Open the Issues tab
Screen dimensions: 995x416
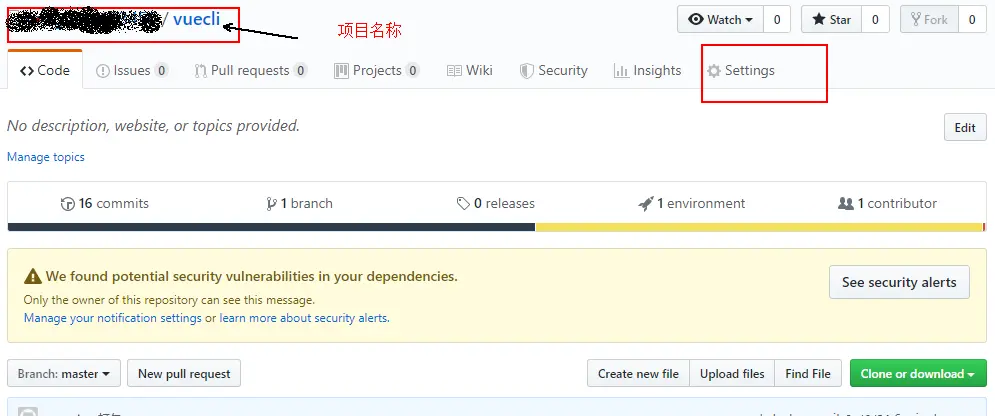(x=131, y=70)
